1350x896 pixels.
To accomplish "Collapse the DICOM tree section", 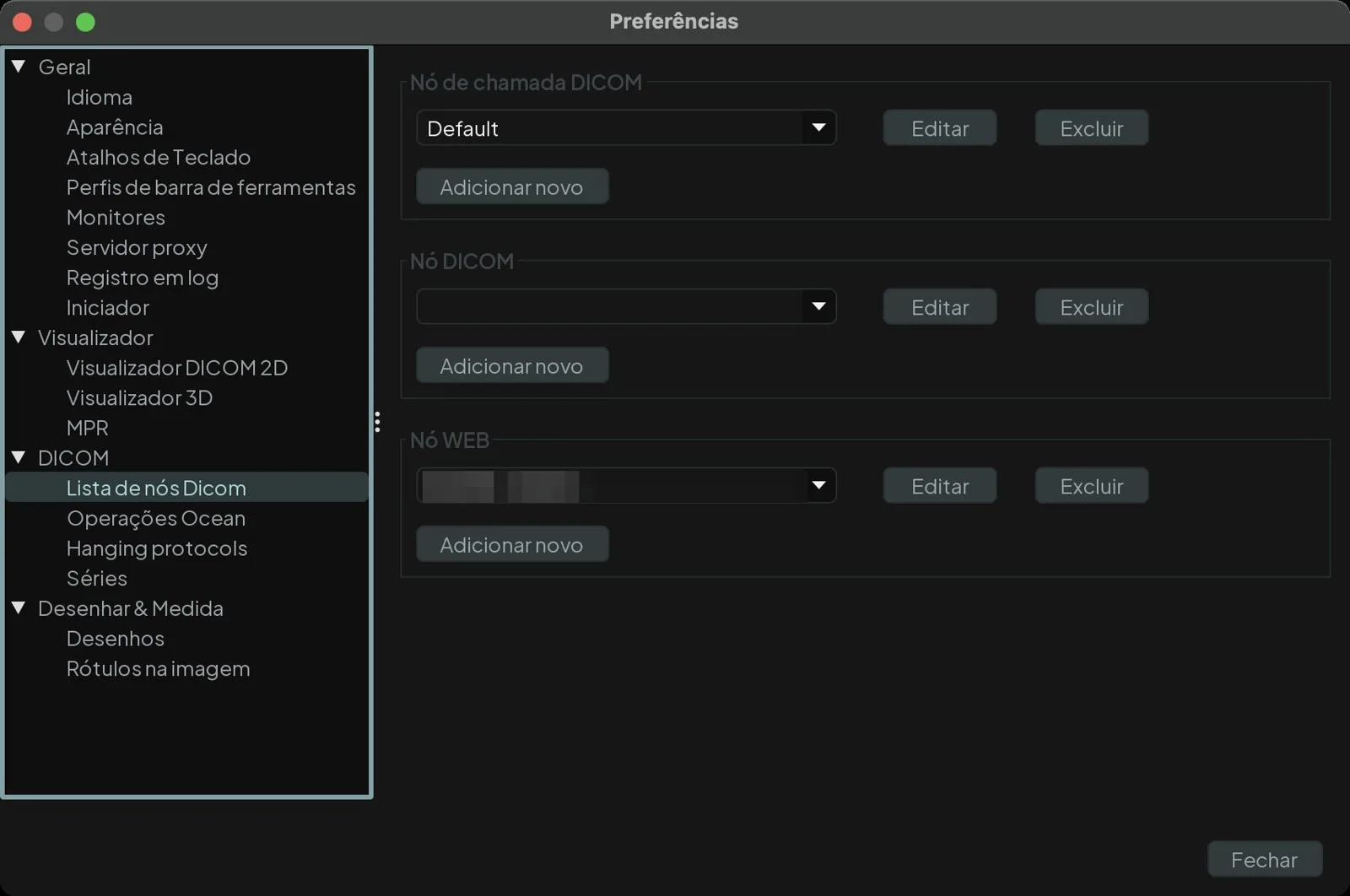I will 19,458.
